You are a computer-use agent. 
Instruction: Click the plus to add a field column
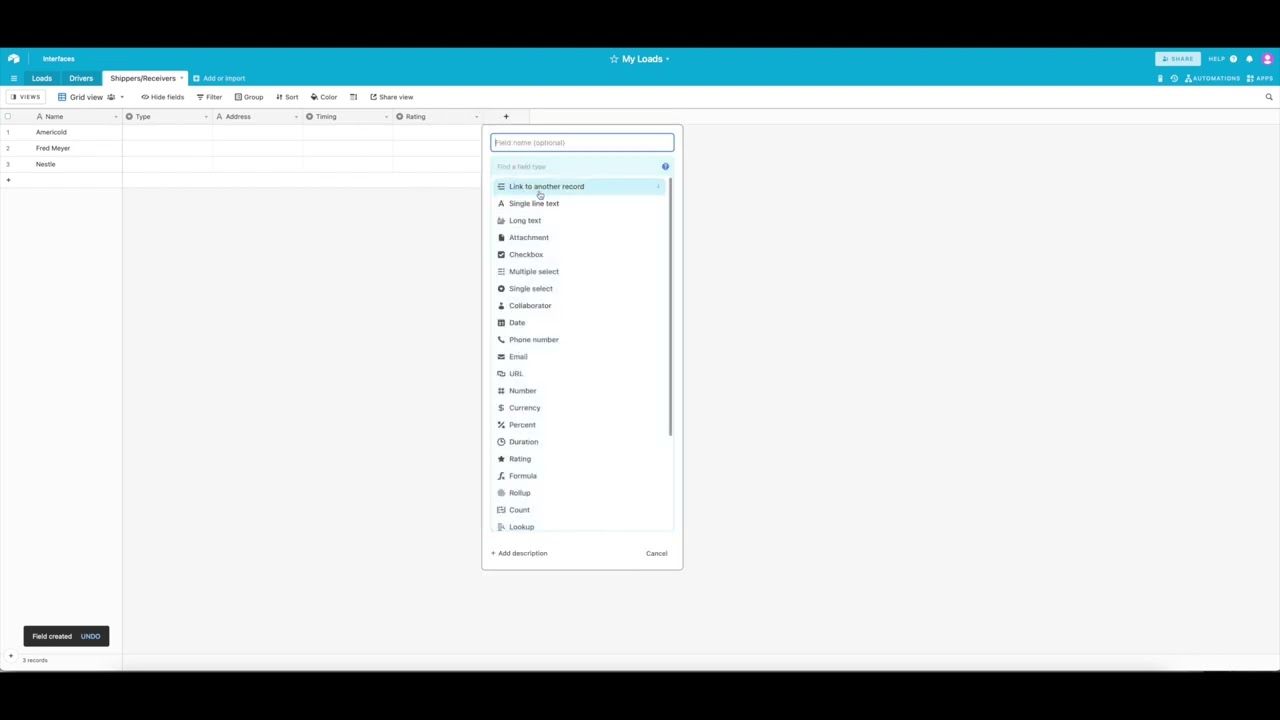point(506,117)
